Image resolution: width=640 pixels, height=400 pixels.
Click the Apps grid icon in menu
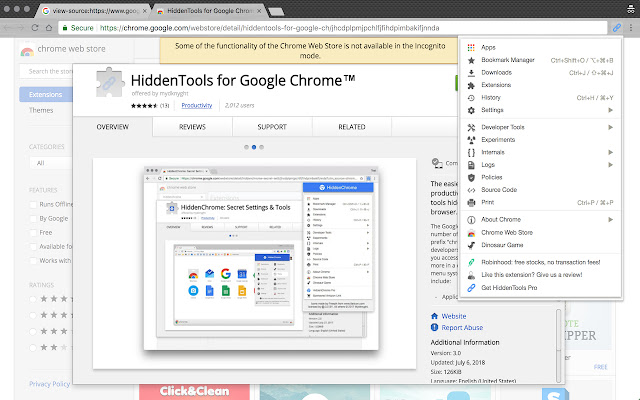pyautogui.click(x=471, y=47)
